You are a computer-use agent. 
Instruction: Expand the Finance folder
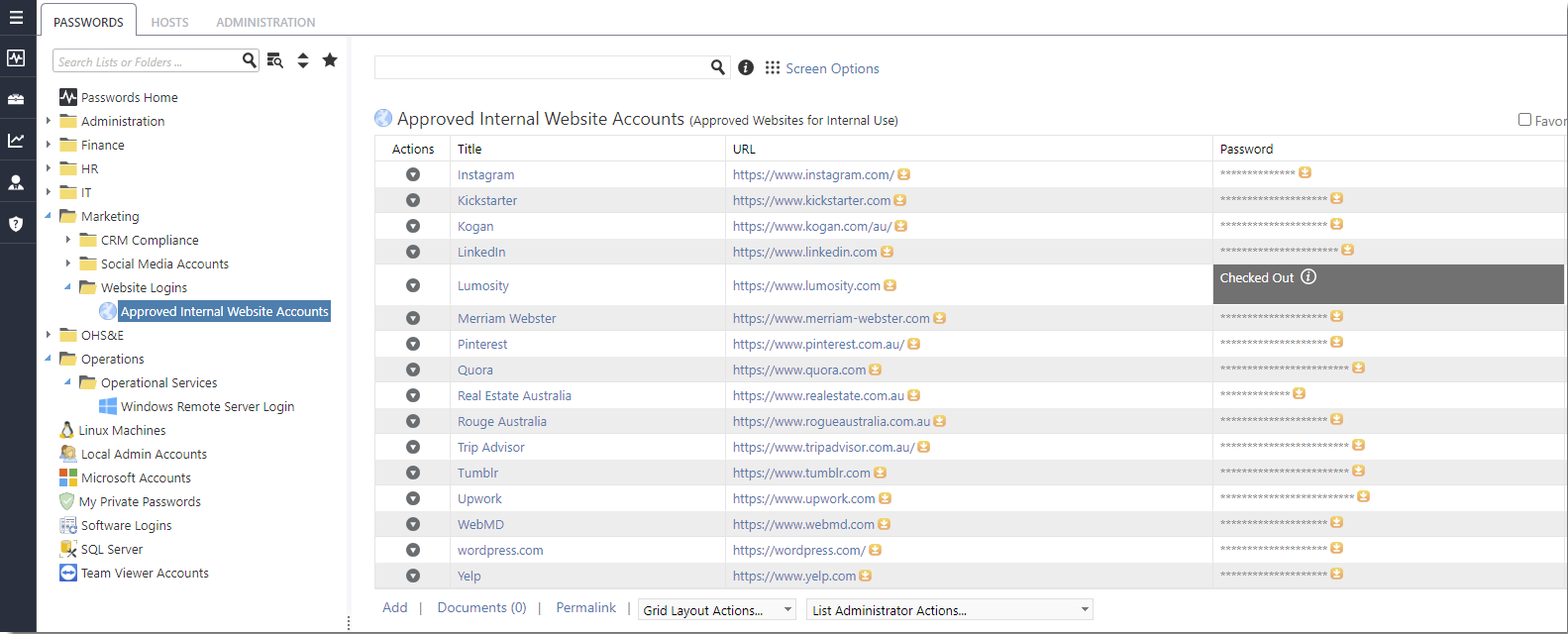[49, 145]
